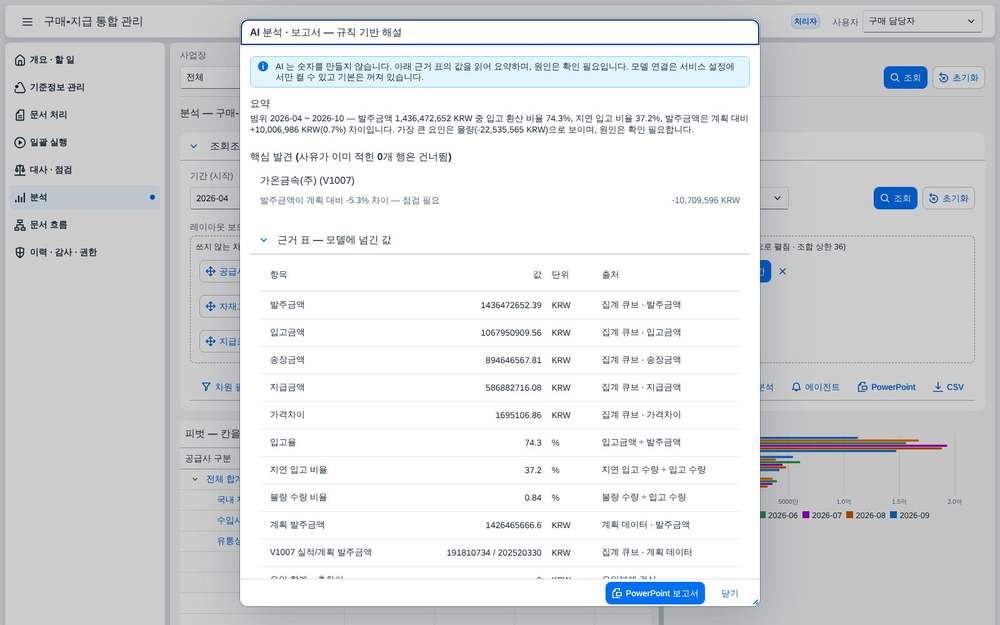This screenshot has width=1000, height=625.
Task: Download data via the CSV link
Action: click(948, 387)
